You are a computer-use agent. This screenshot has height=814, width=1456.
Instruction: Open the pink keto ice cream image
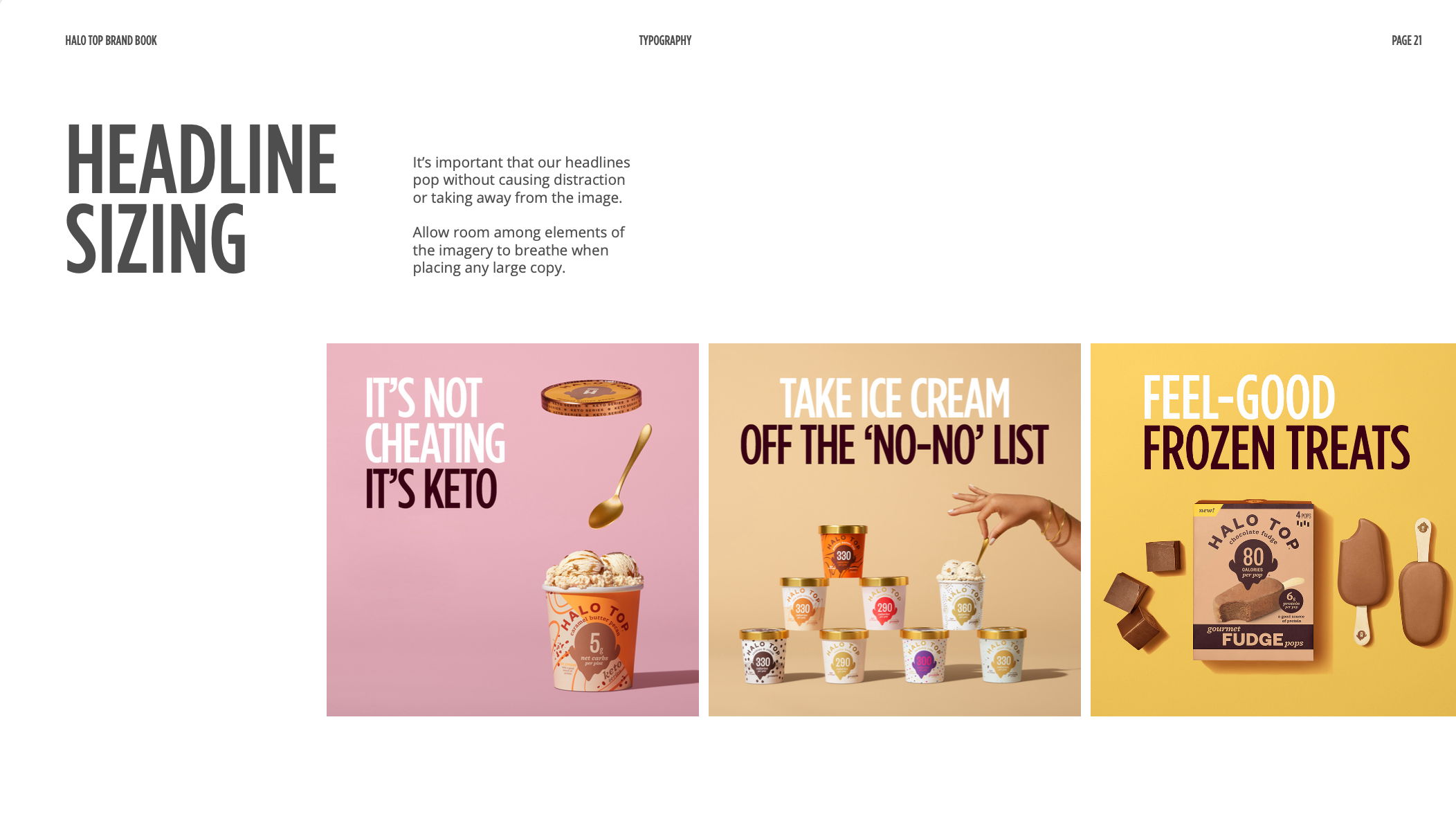(x=513, y=530)
